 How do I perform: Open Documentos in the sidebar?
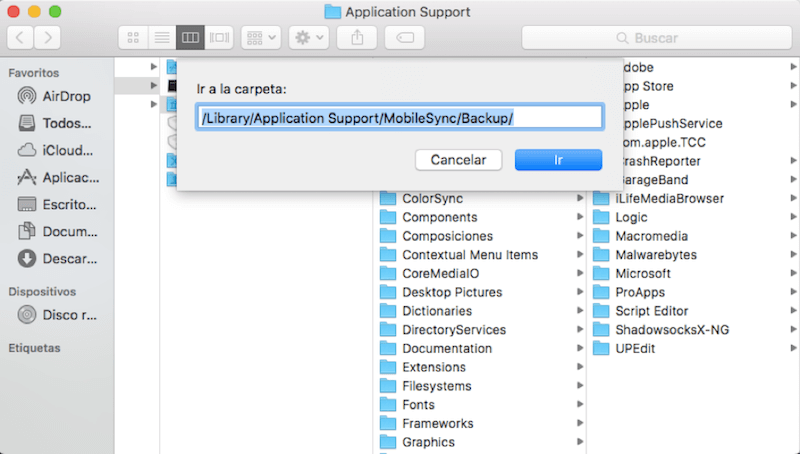pos(56,232)
